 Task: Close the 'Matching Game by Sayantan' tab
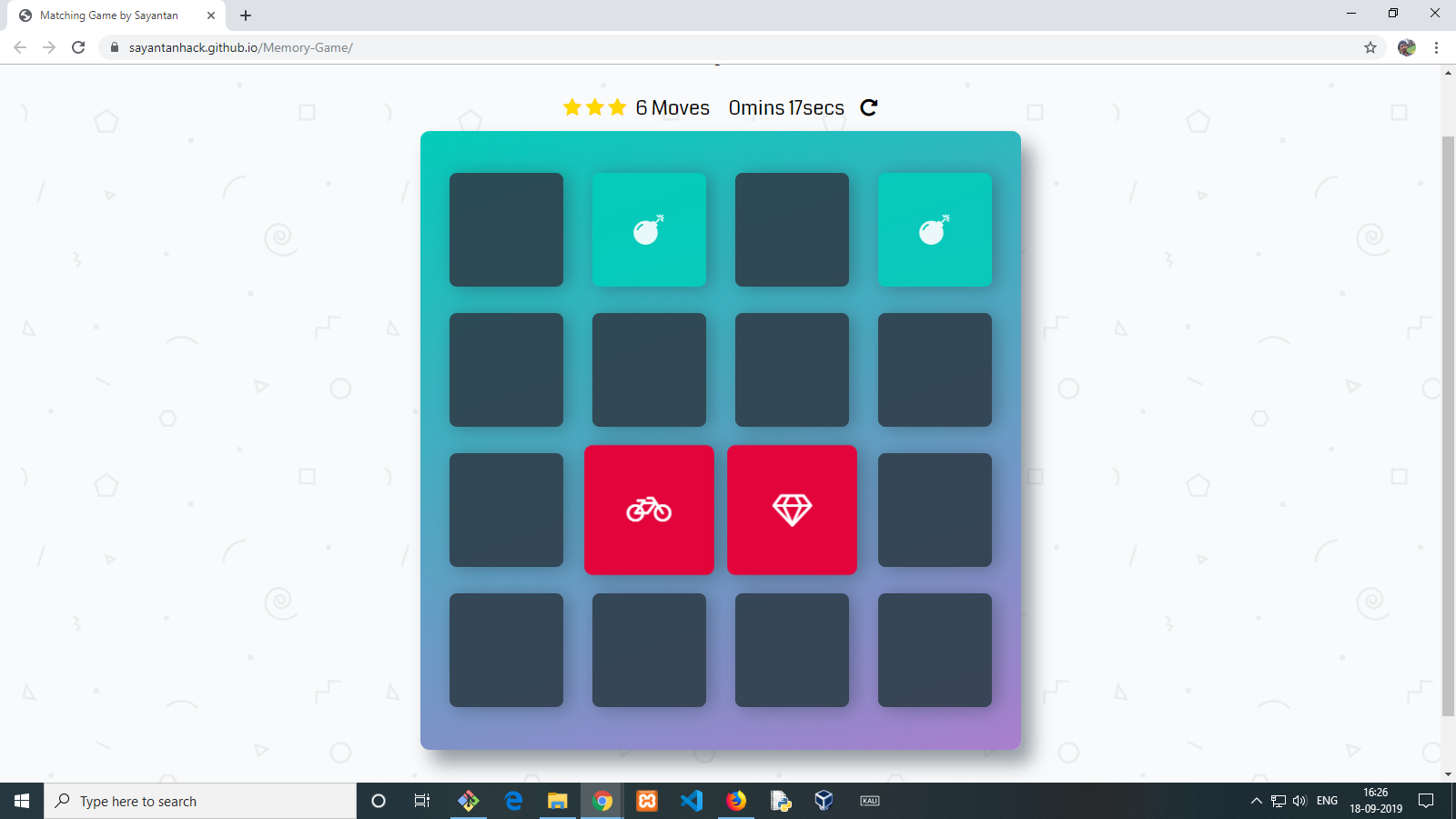tap(211, 15)
